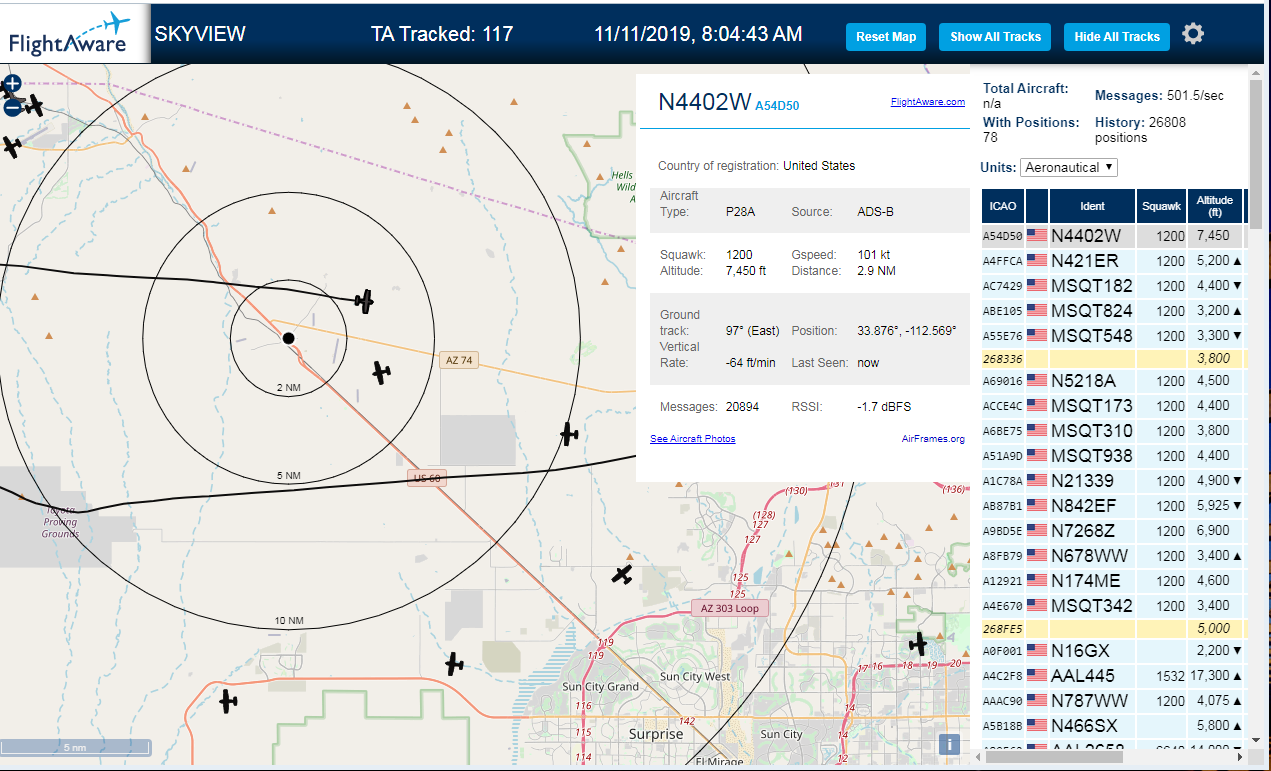Sort table by Ident column

pos(1093,206)
